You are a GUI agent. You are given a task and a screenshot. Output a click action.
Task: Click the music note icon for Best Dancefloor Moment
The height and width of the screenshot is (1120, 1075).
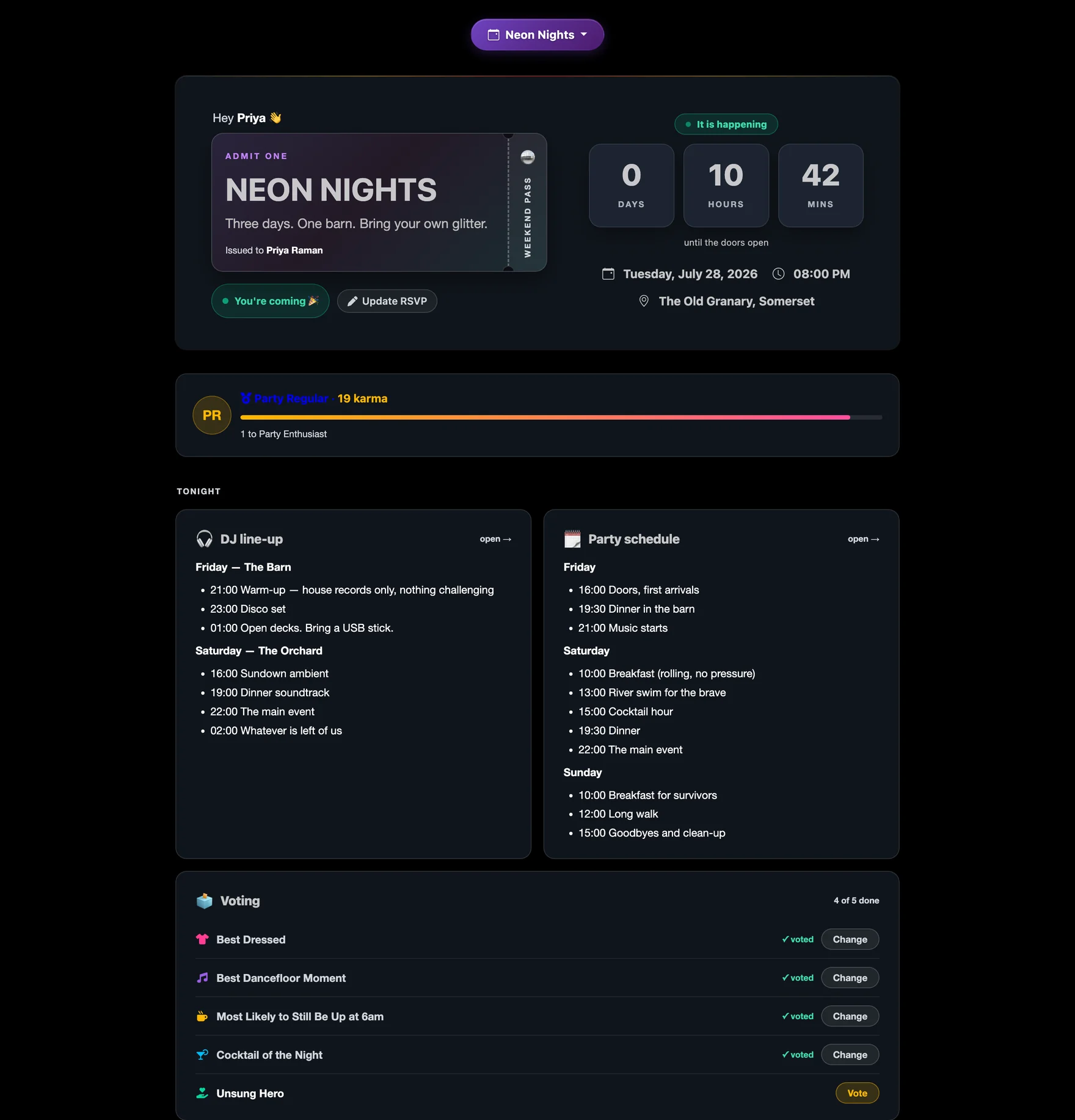[x=202, y=978]
